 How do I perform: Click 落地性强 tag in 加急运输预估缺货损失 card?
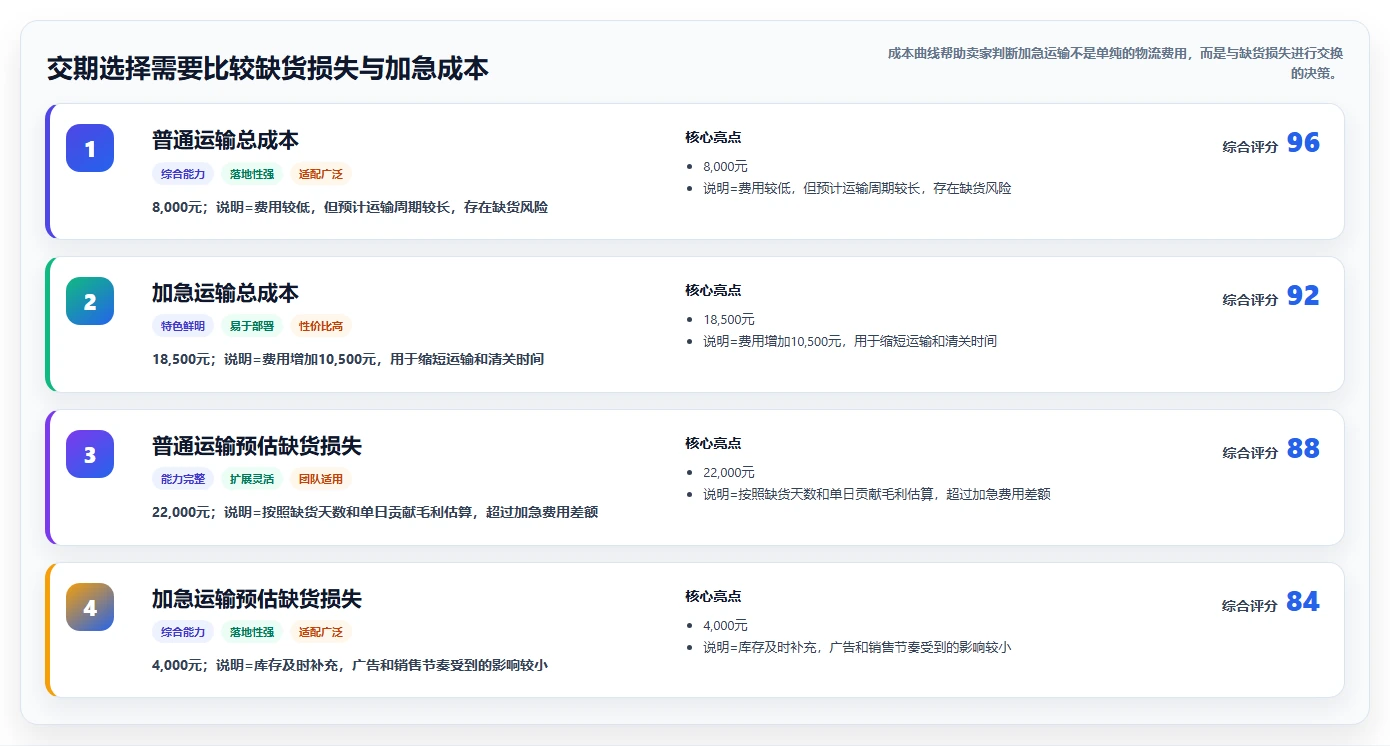pos(252,632)
